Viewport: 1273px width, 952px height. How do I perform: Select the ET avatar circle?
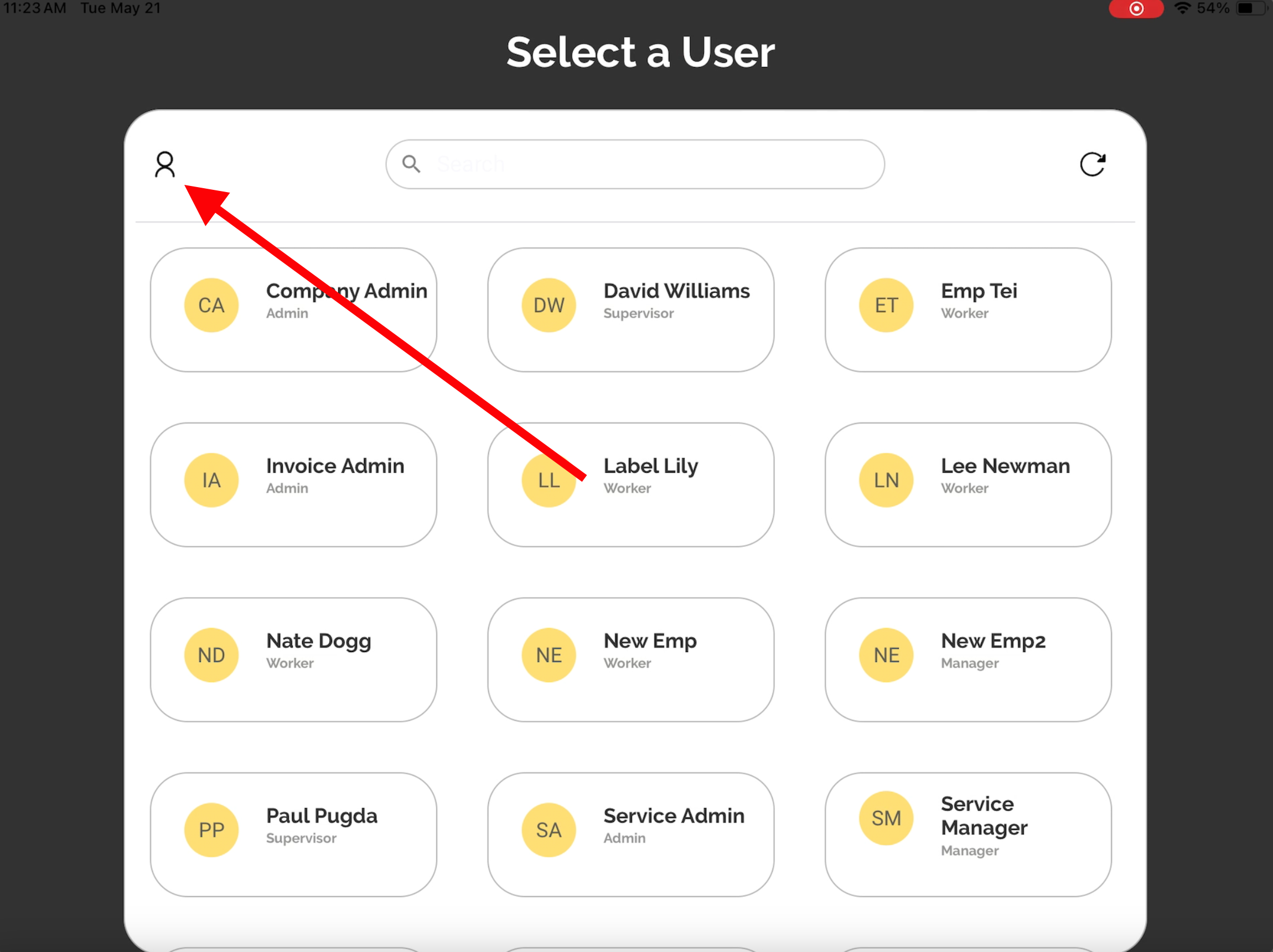point(886,305)
